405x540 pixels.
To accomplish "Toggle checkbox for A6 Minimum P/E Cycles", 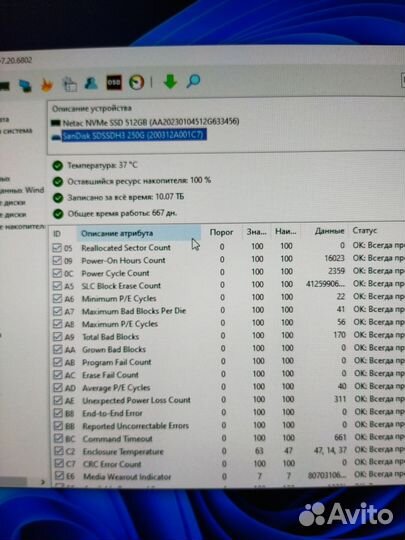I will tap(58, 299).
